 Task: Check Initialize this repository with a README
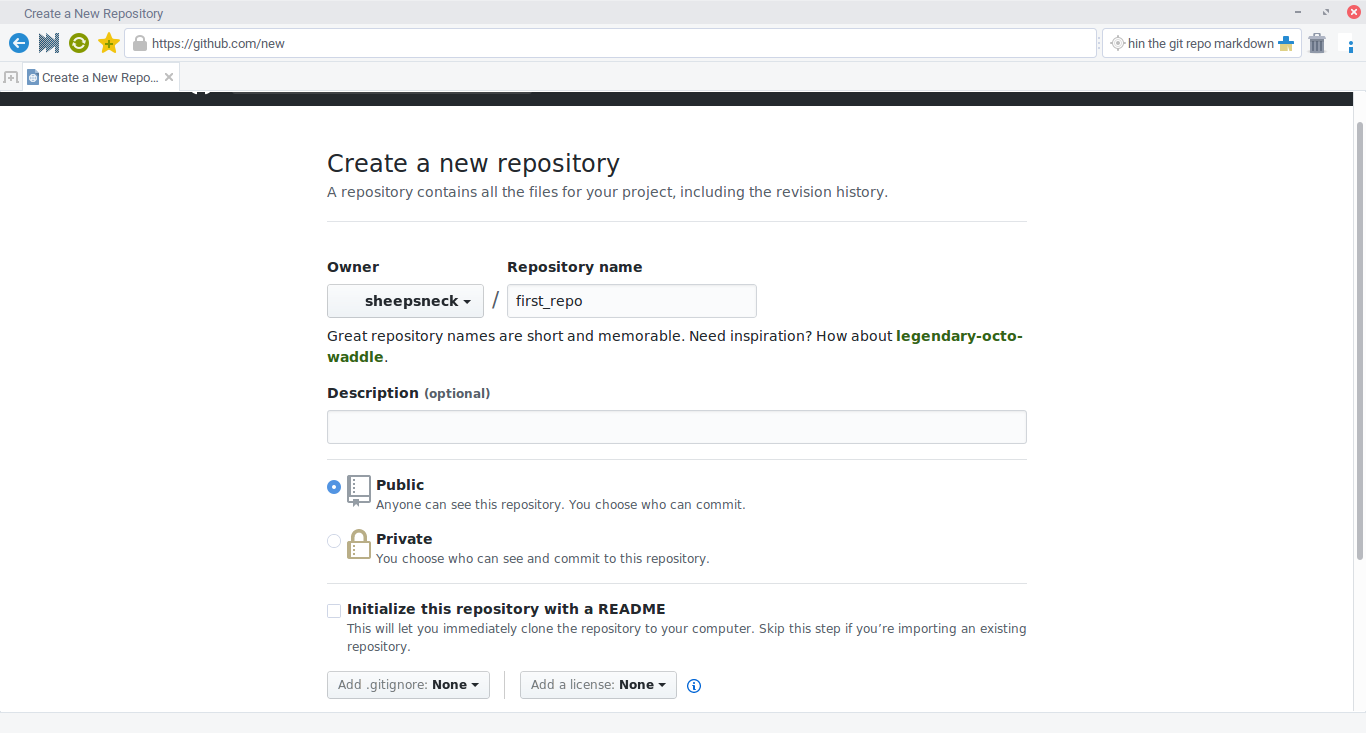point(334,610)
